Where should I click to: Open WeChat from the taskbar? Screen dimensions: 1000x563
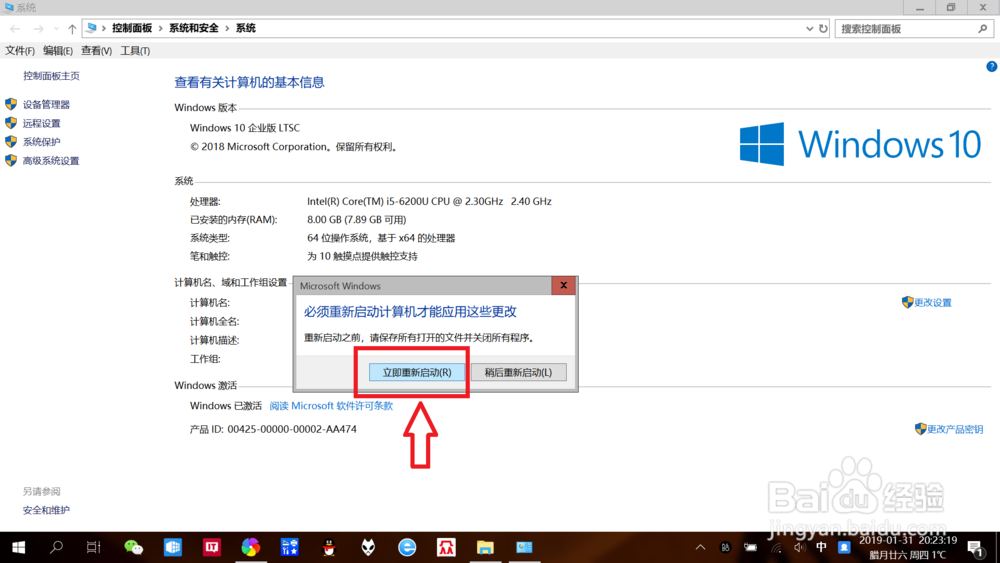pos(133,547)
